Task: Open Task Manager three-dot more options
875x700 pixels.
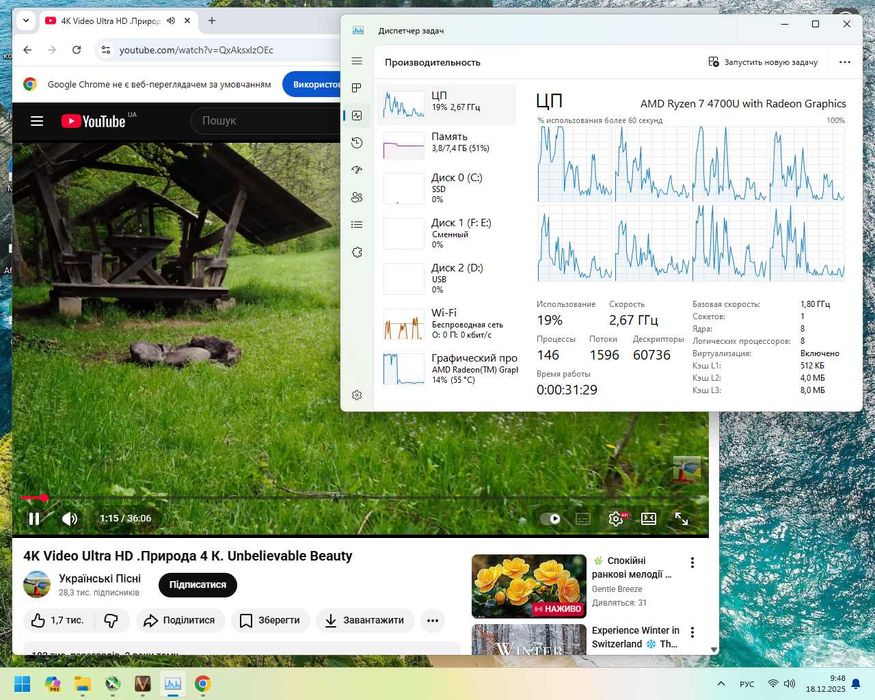Action: point(845,62)
